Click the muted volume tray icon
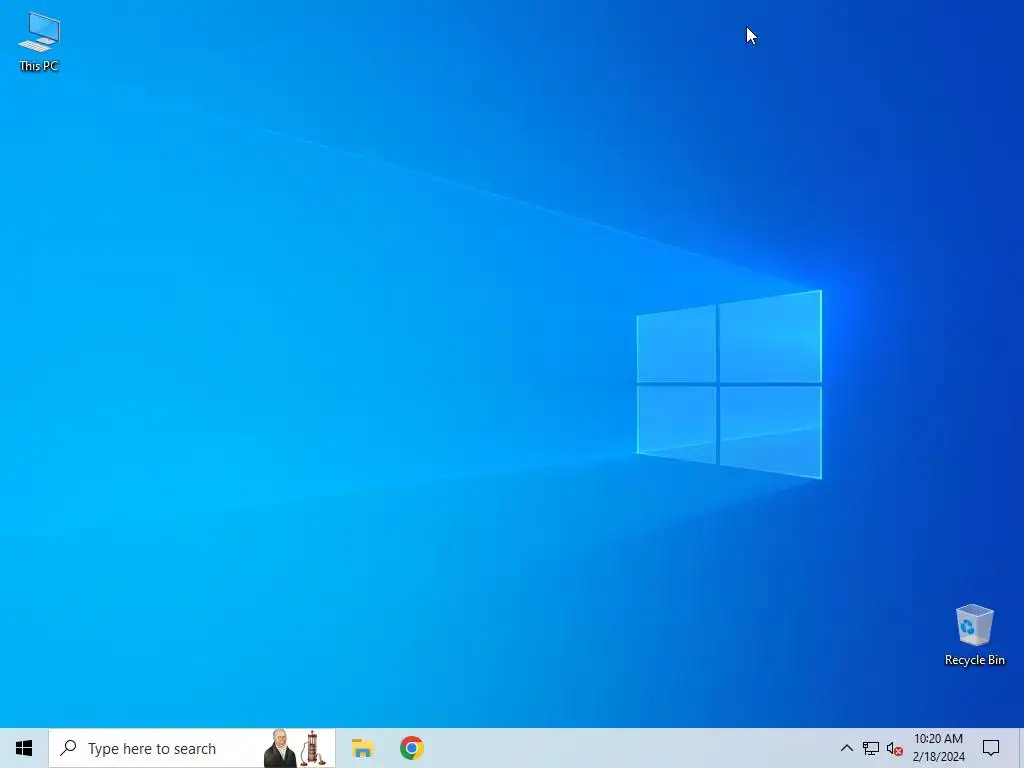This screenshot has width=1024, height=768. tap(895, 749)
